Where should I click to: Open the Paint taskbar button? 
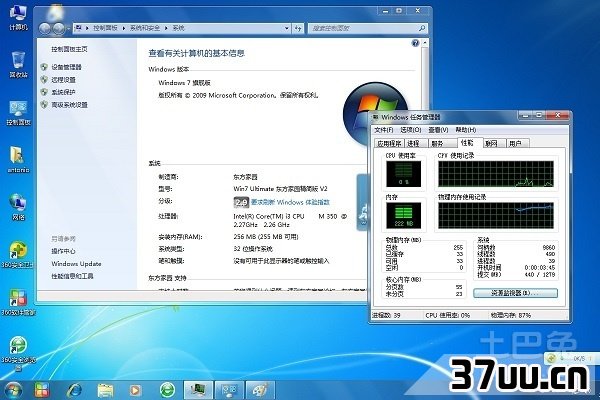[x=260, y=390]
